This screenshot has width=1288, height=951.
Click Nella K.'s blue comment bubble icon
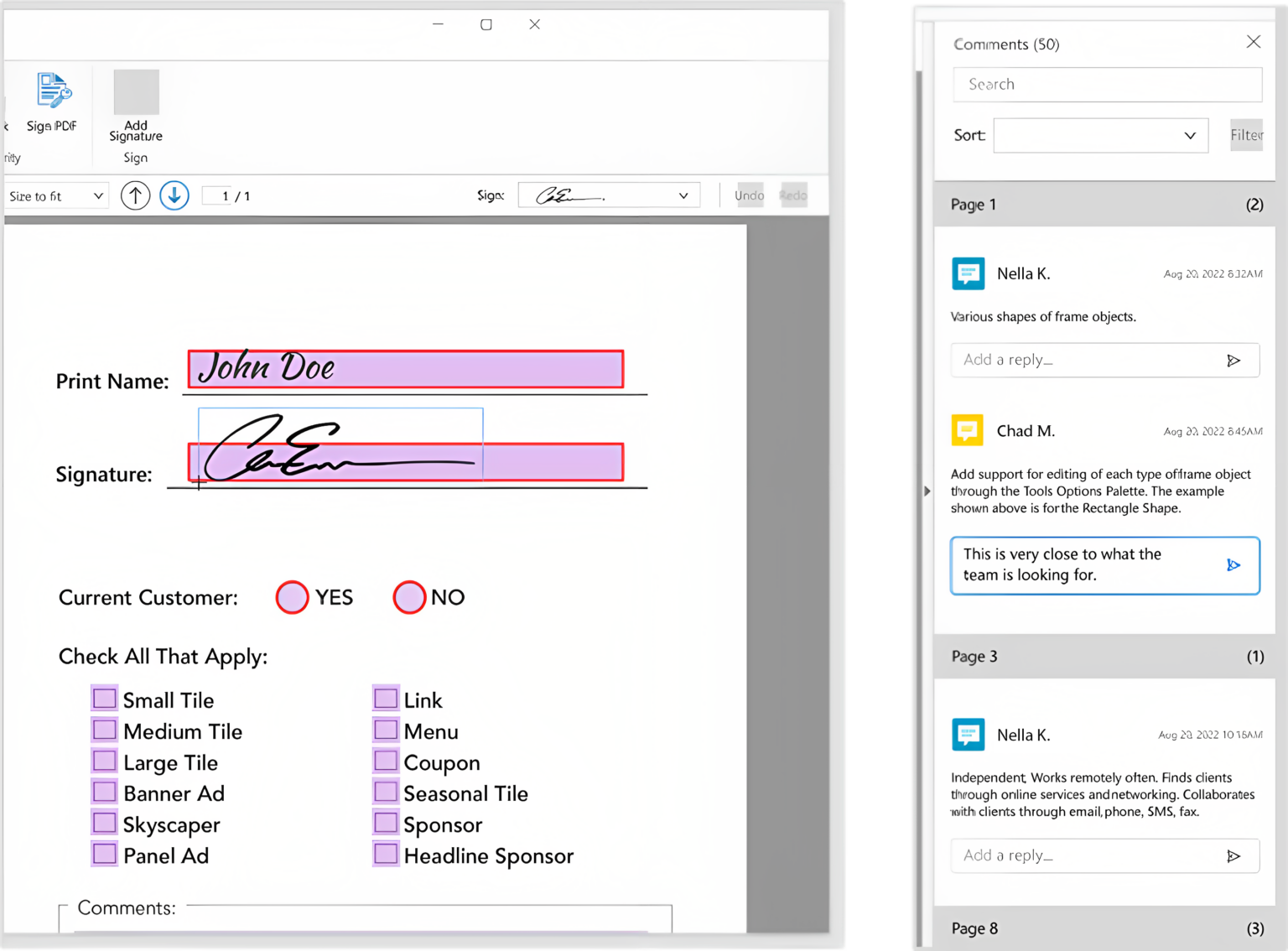(x=968, y=273)
